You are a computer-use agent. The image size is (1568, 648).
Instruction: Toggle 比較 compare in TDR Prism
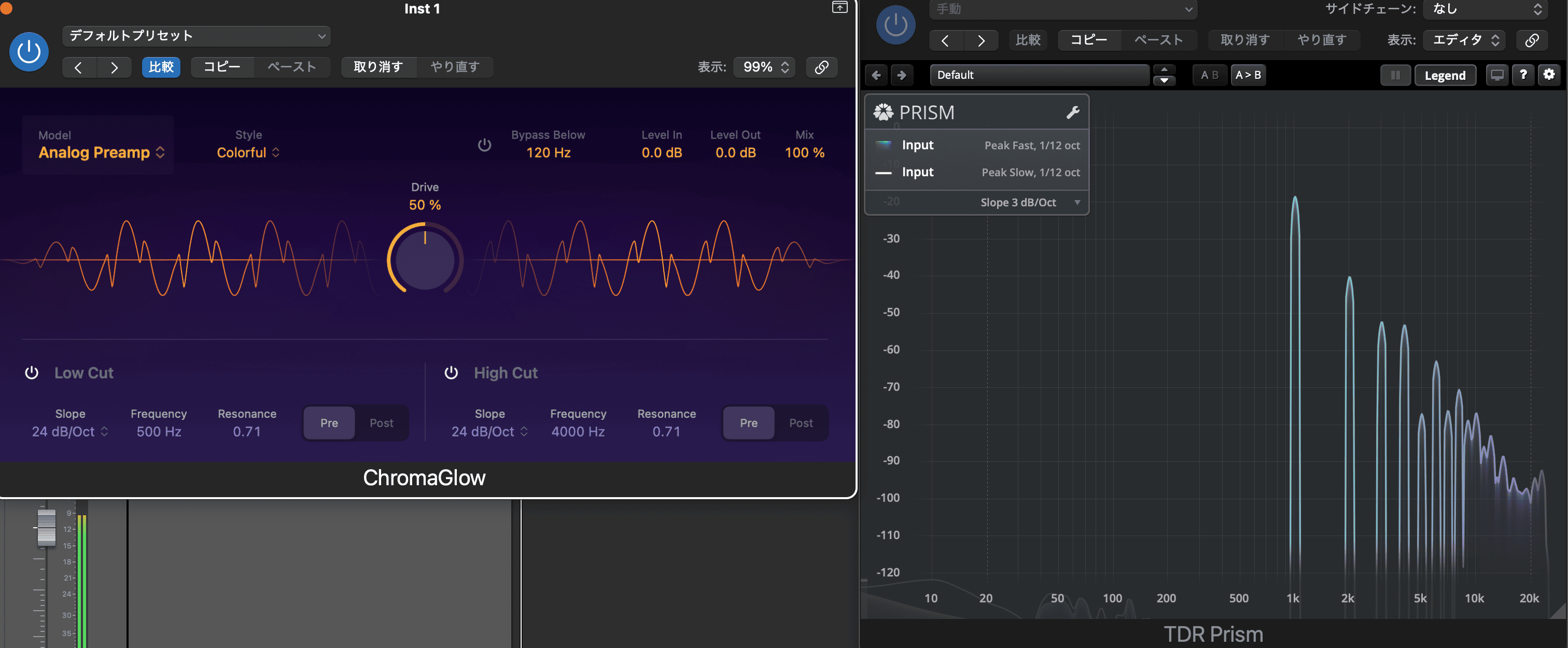coord(1028,40)
